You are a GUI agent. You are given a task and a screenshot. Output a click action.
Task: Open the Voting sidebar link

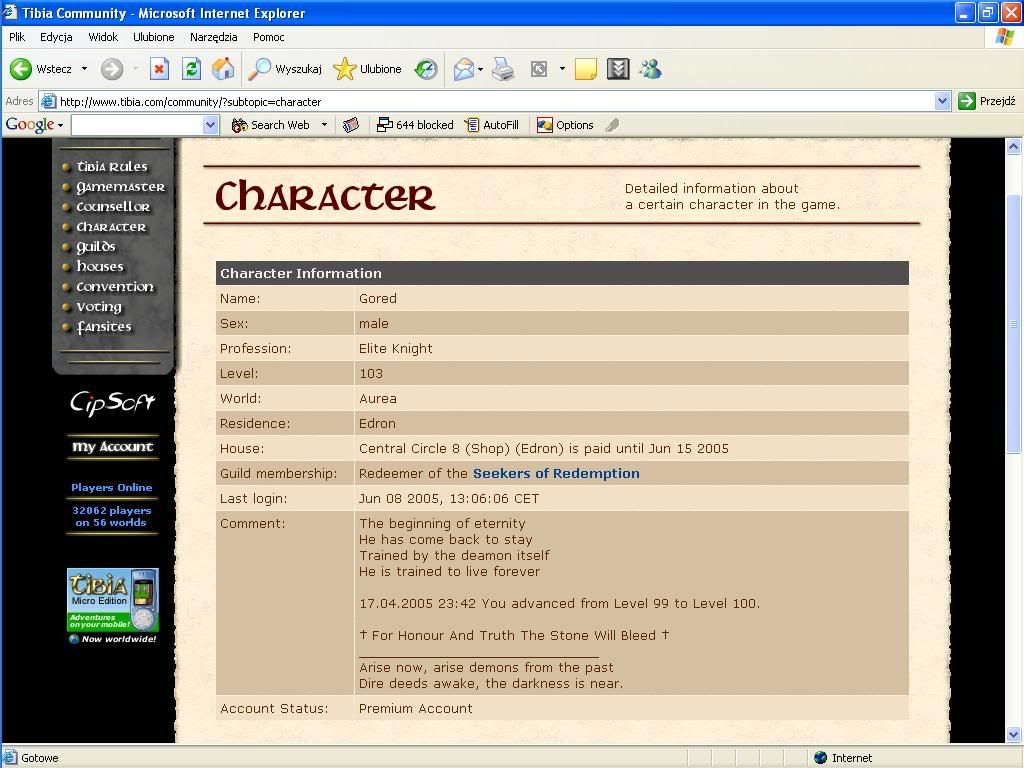click(x=99, y=307)
